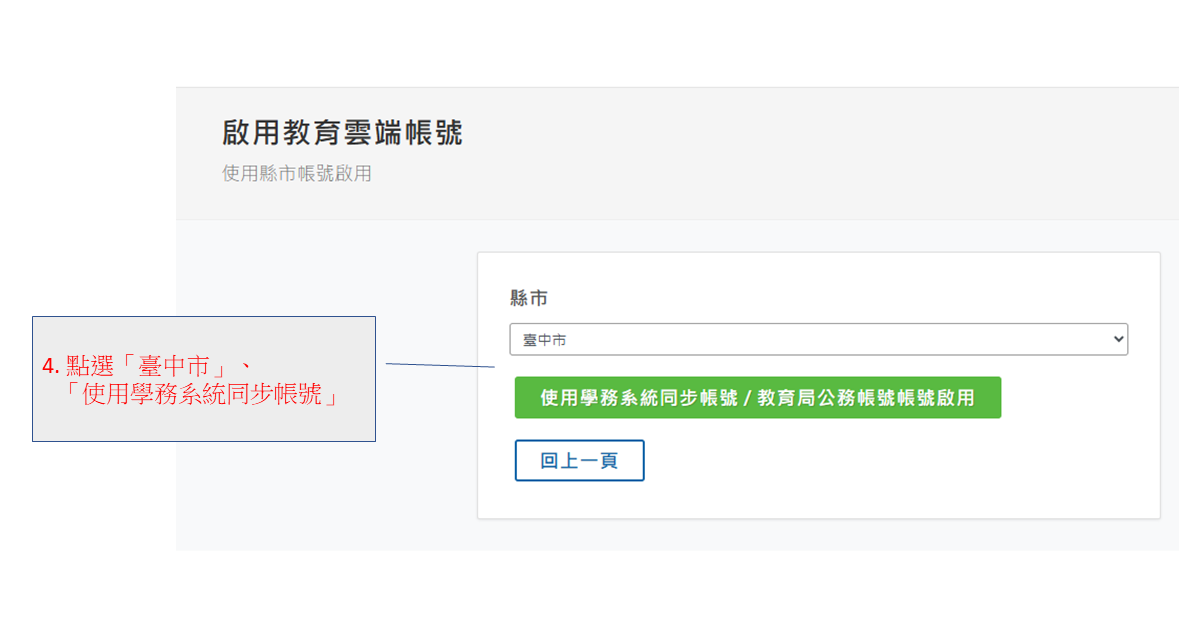The image size is (1179, 624).
Task: Open the 縣市 dropdown showing 臺中市
Action: (x=817, y=340)
